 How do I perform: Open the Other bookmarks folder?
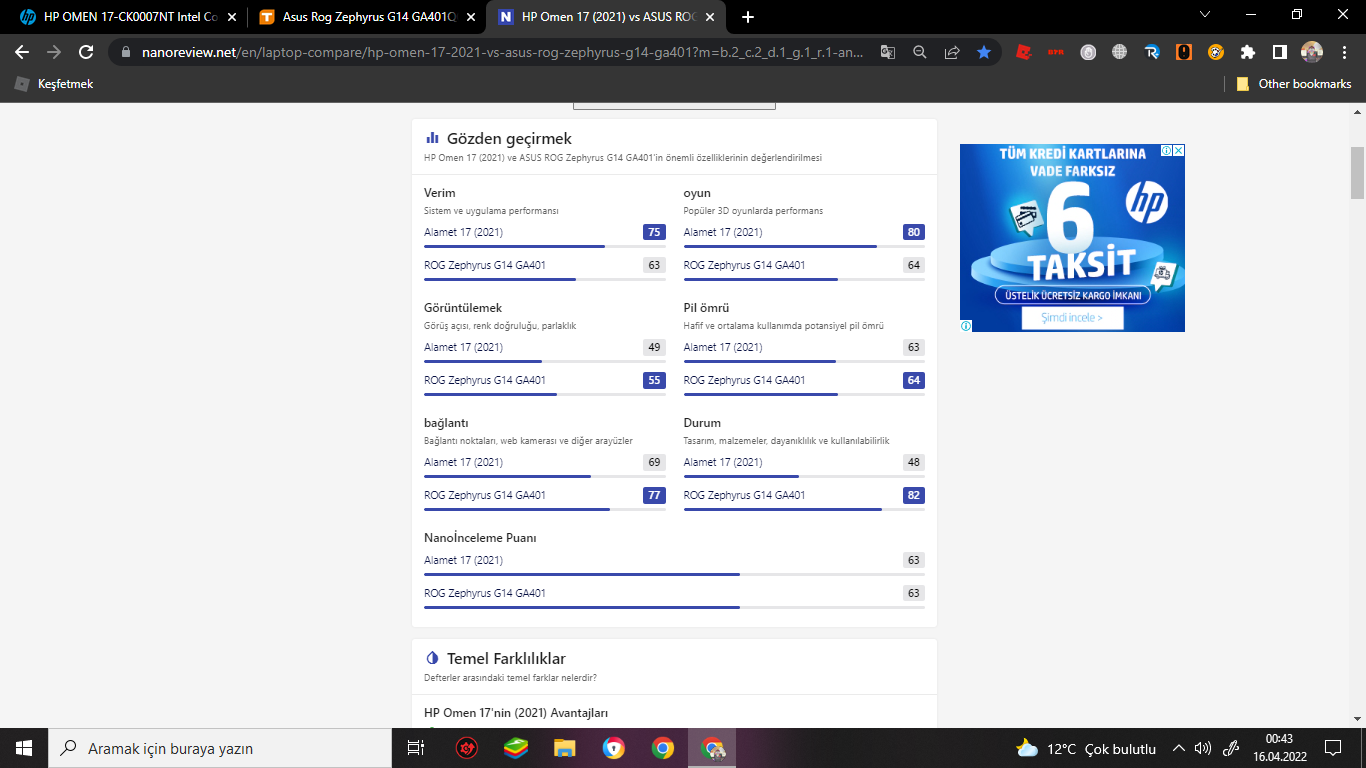(1294, 84)
